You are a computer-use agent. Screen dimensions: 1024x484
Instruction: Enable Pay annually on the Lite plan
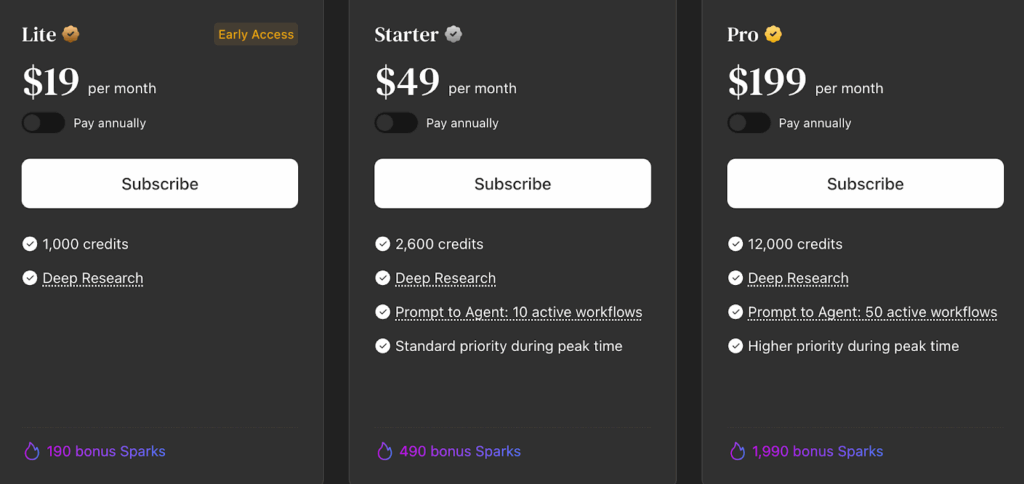[43, 123]
